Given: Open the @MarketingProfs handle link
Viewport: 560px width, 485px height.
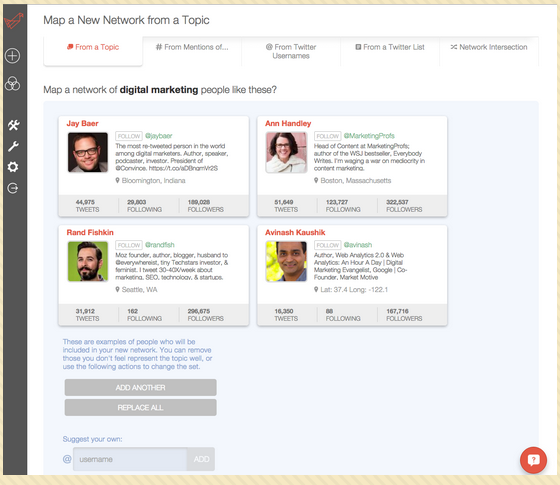Looking at the screenshot, I should click(x=369, y=136).
